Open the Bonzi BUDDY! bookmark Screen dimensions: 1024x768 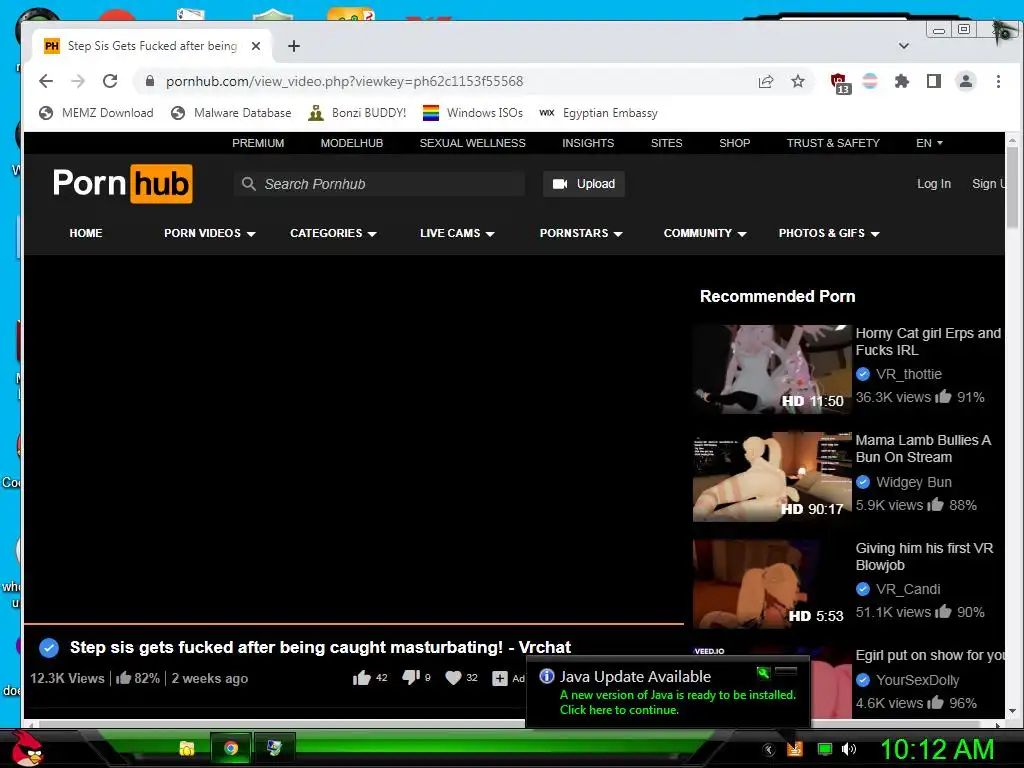tap(357, 113)
